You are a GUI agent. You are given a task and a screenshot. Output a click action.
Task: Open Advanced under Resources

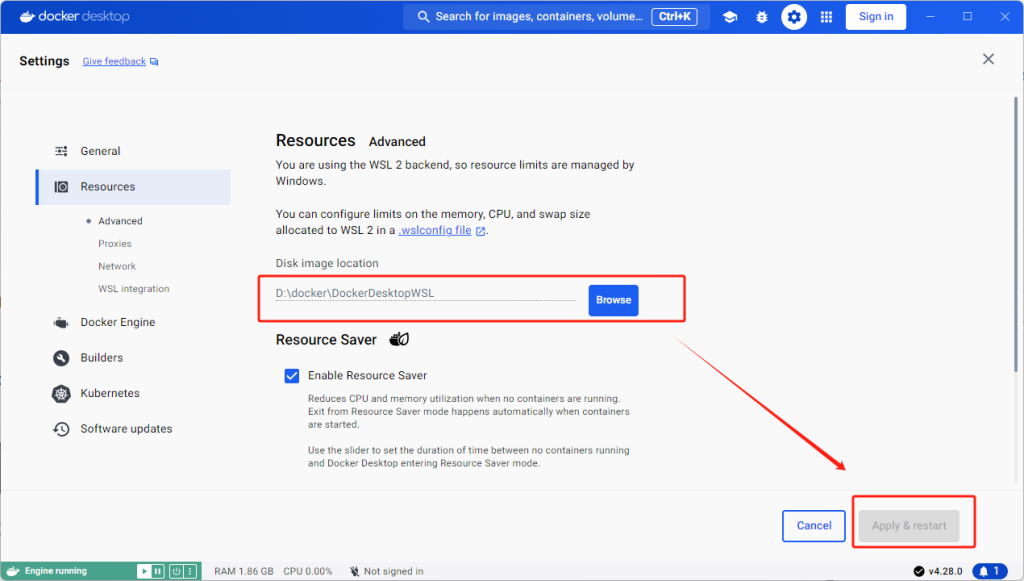(x=120, y=221)
